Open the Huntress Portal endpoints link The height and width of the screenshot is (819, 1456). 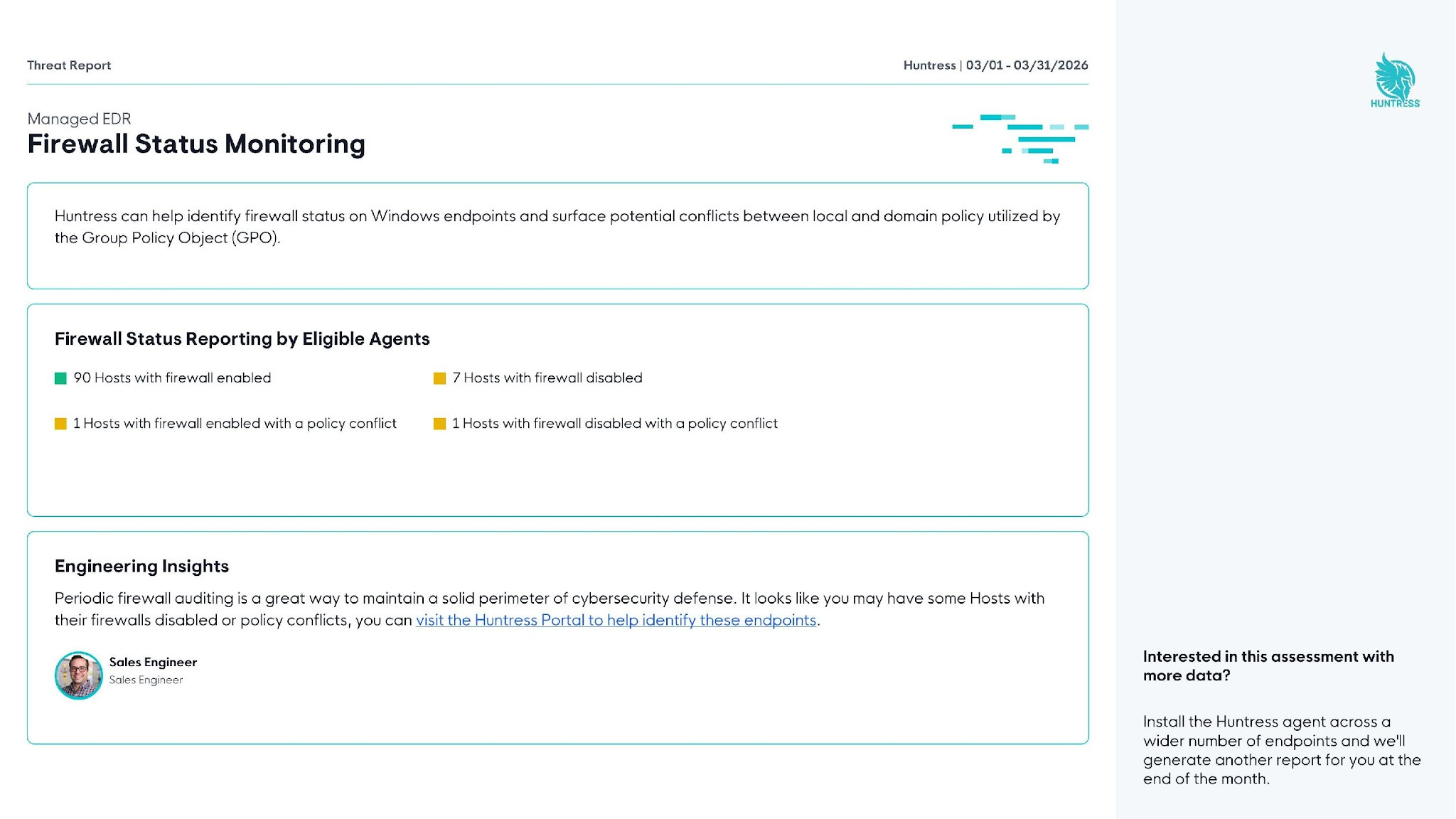(x=616, y=620)
